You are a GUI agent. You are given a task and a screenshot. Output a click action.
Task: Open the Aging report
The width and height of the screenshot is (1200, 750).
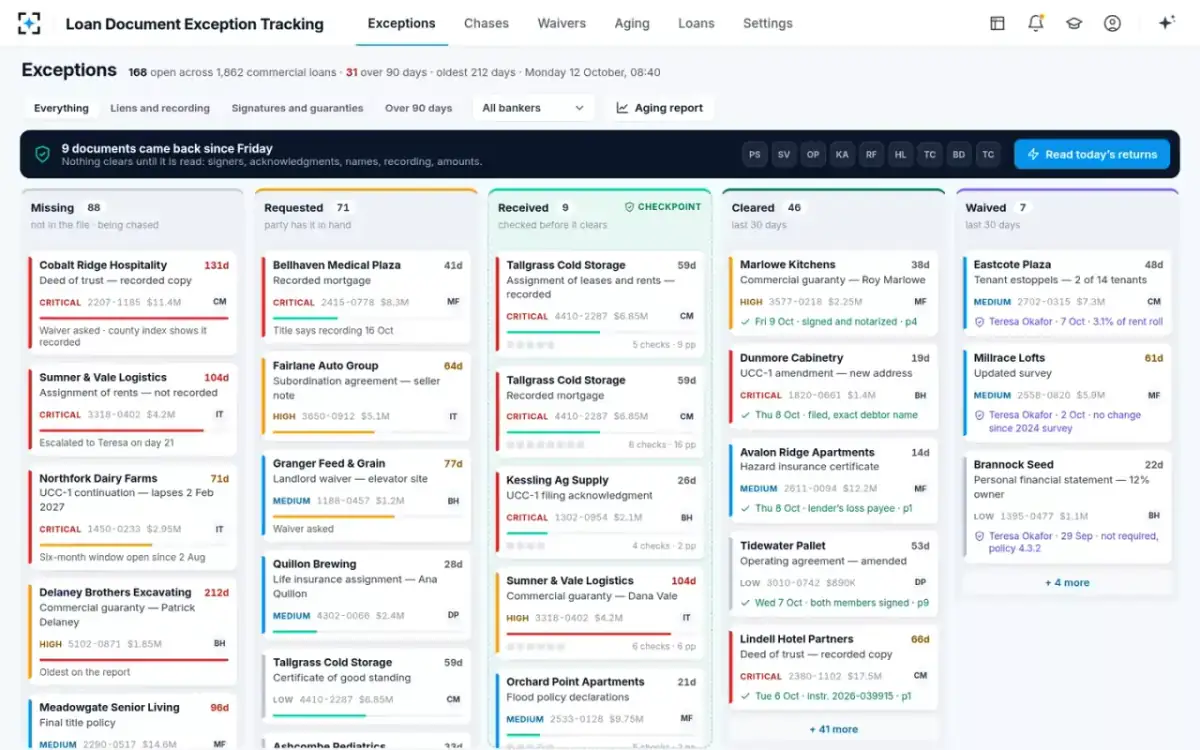659,108
